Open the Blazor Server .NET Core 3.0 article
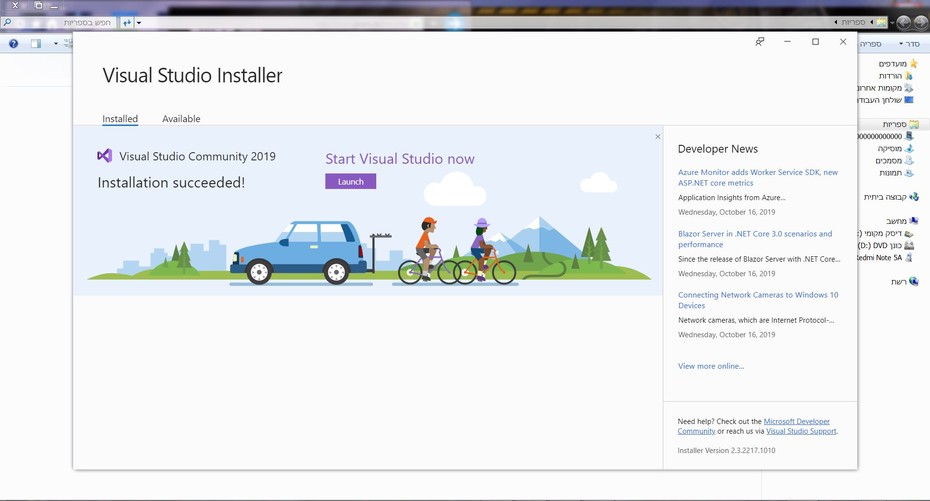 754,239
